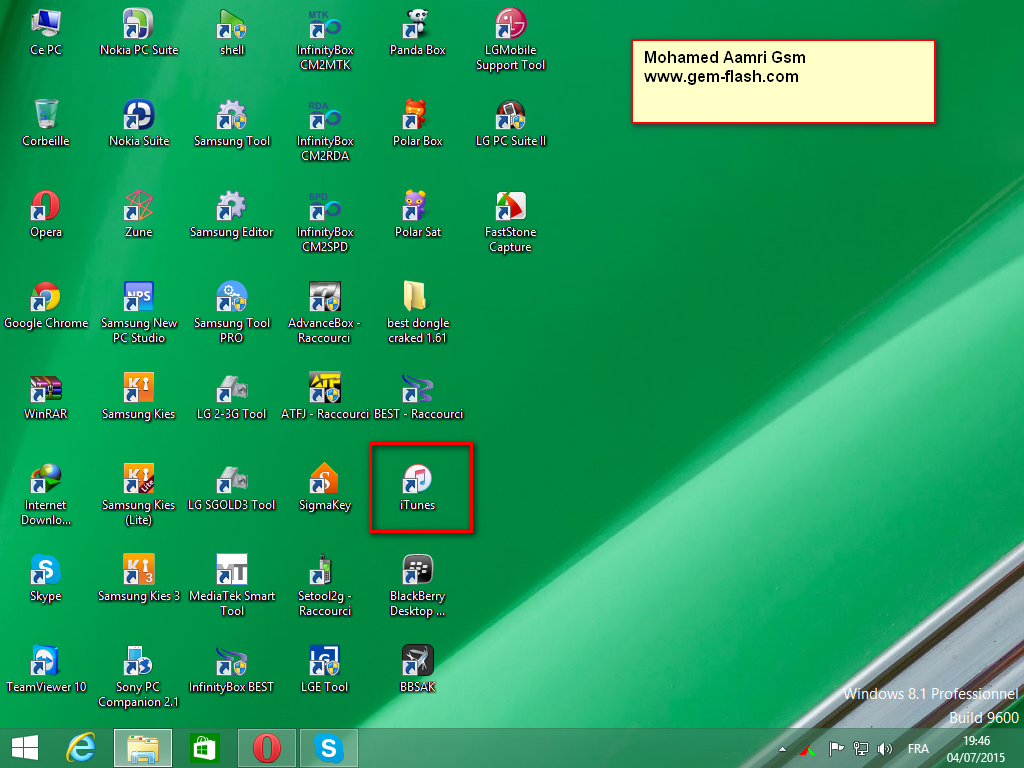This screenshot has height=768, width=1024.
Task: Open FastStone Capture icon in system tray
Action: click(808, 748)
